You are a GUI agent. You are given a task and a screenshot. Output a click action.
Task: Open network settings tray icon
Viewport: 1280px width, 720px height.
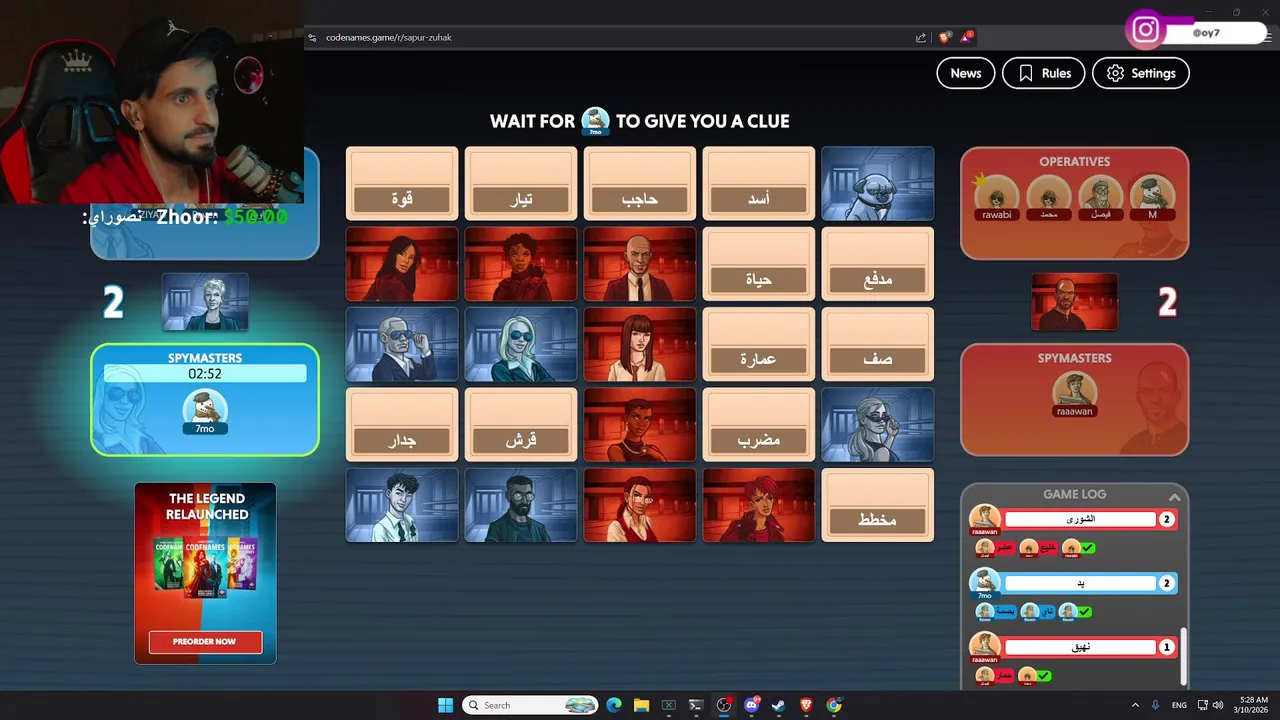pyautogui.click(x=1203, y=705)
